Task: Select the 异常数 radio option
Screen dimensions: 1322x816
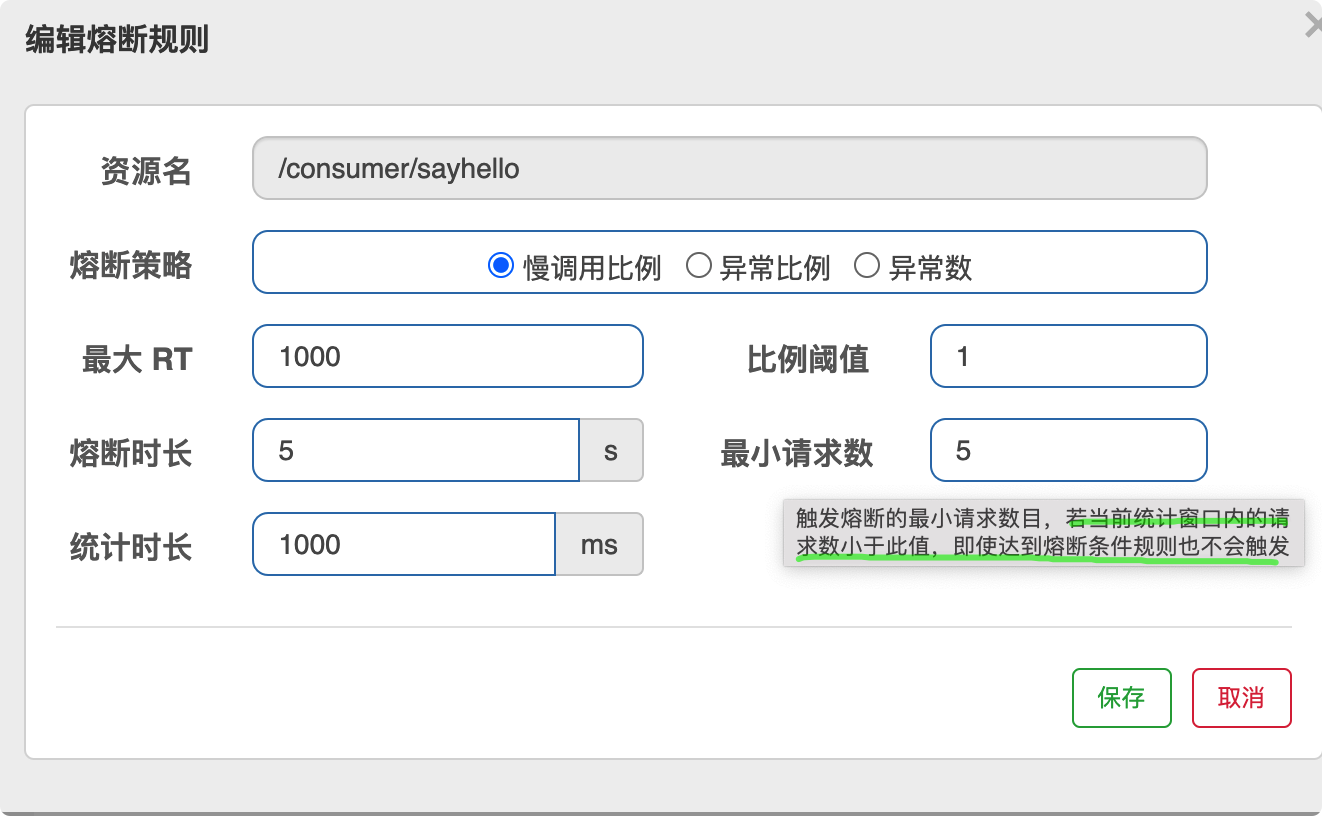Action: click(867, 266)
